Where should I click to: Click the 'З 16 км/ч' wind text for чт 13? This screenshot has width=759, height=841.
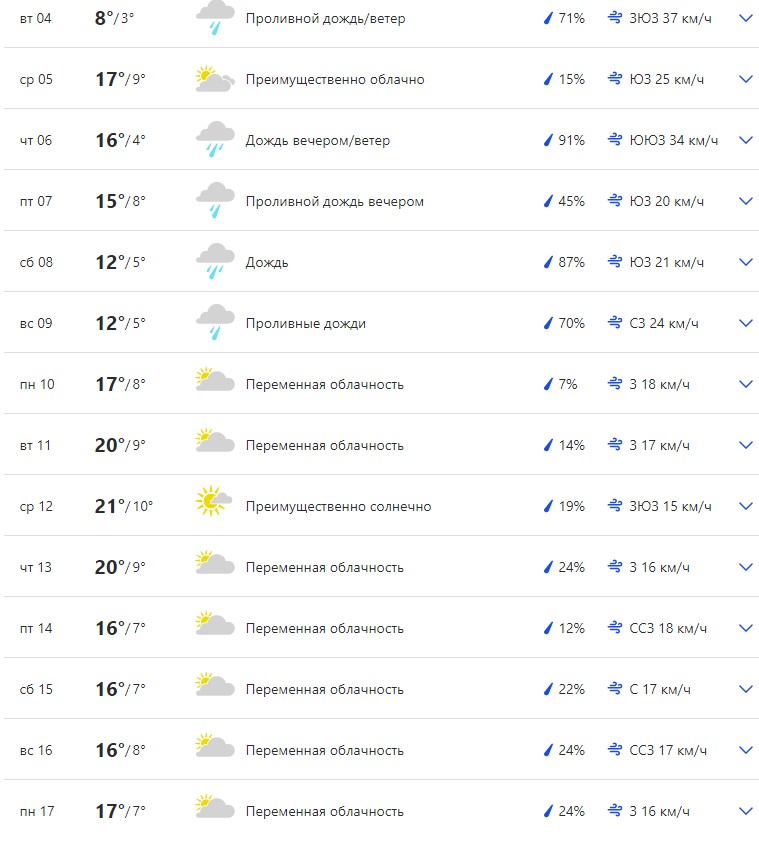click(659, 567)
